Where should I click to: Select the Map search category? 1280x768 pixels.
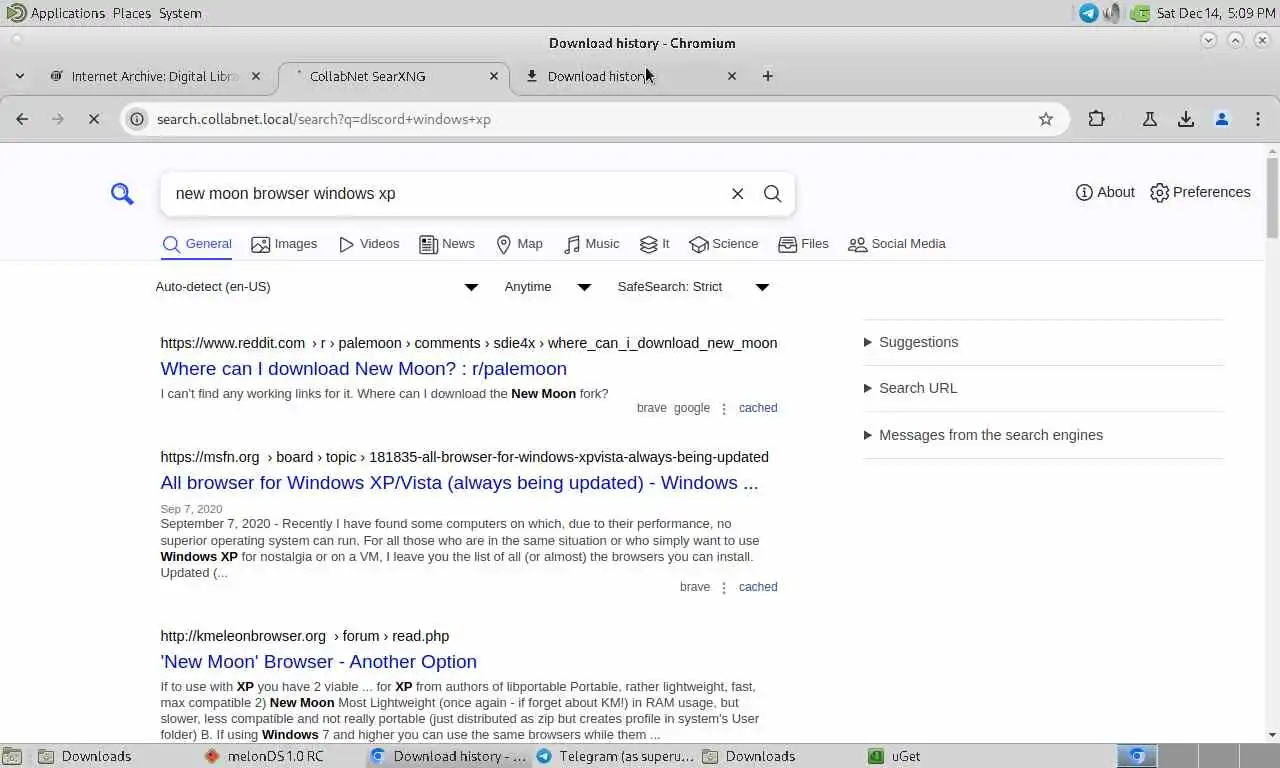pyautogui.click(x=519, y=244)
